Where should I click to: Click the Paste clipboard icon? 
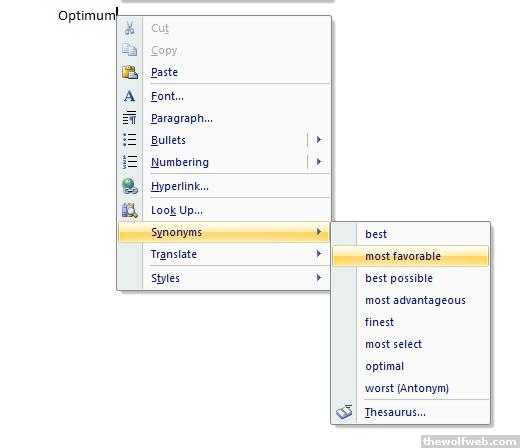130,72
